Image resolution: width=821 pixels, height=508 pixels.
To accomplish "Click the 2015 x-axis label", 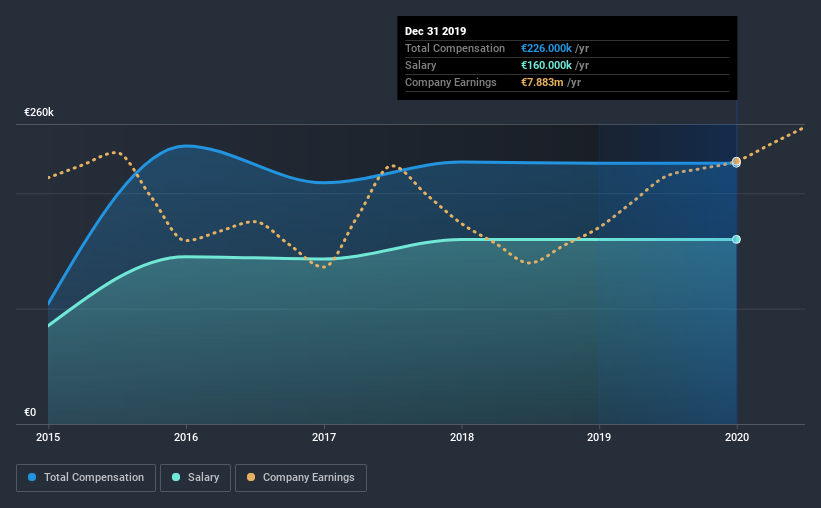I will point(48,437).
